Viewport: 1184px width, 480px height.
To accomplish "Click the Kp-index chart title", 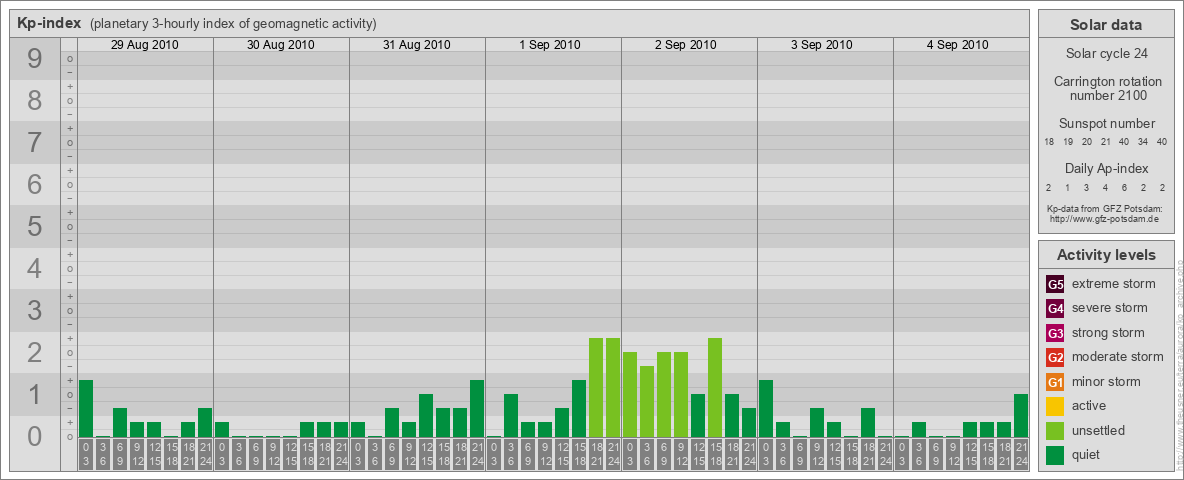I will (51, 23).
